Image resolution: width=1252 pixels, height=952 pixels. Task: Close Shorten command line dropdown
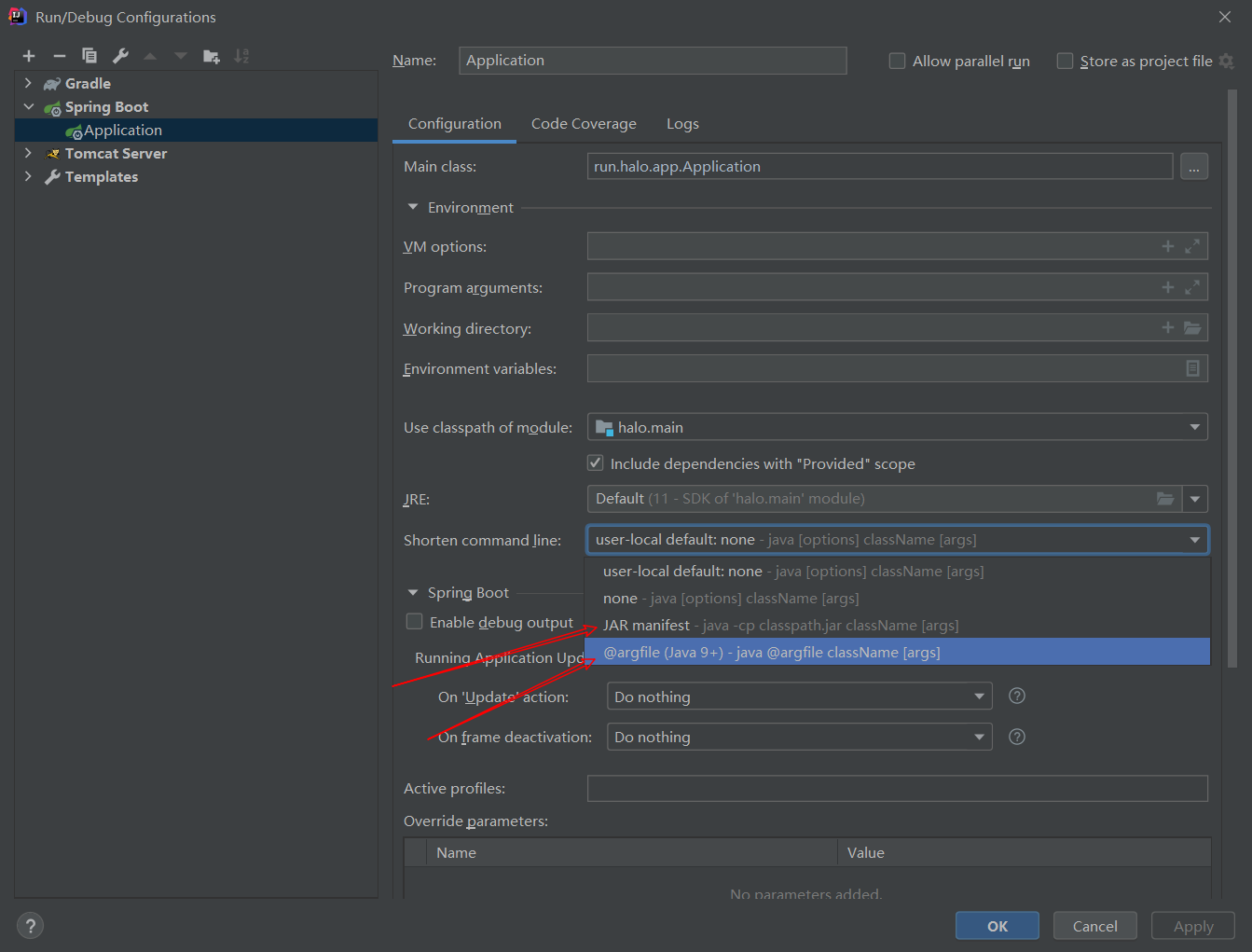pyautogui.click(x=1195, y=540)
